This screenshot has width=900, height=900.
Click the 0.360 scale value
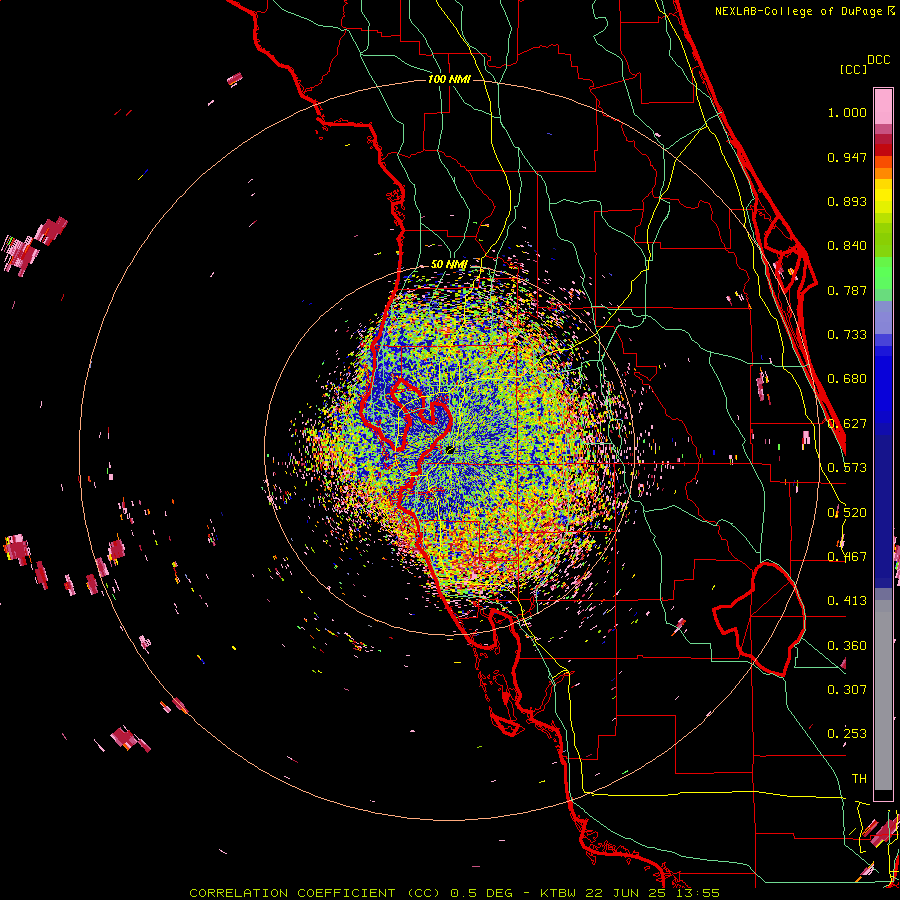coord(847,646)
